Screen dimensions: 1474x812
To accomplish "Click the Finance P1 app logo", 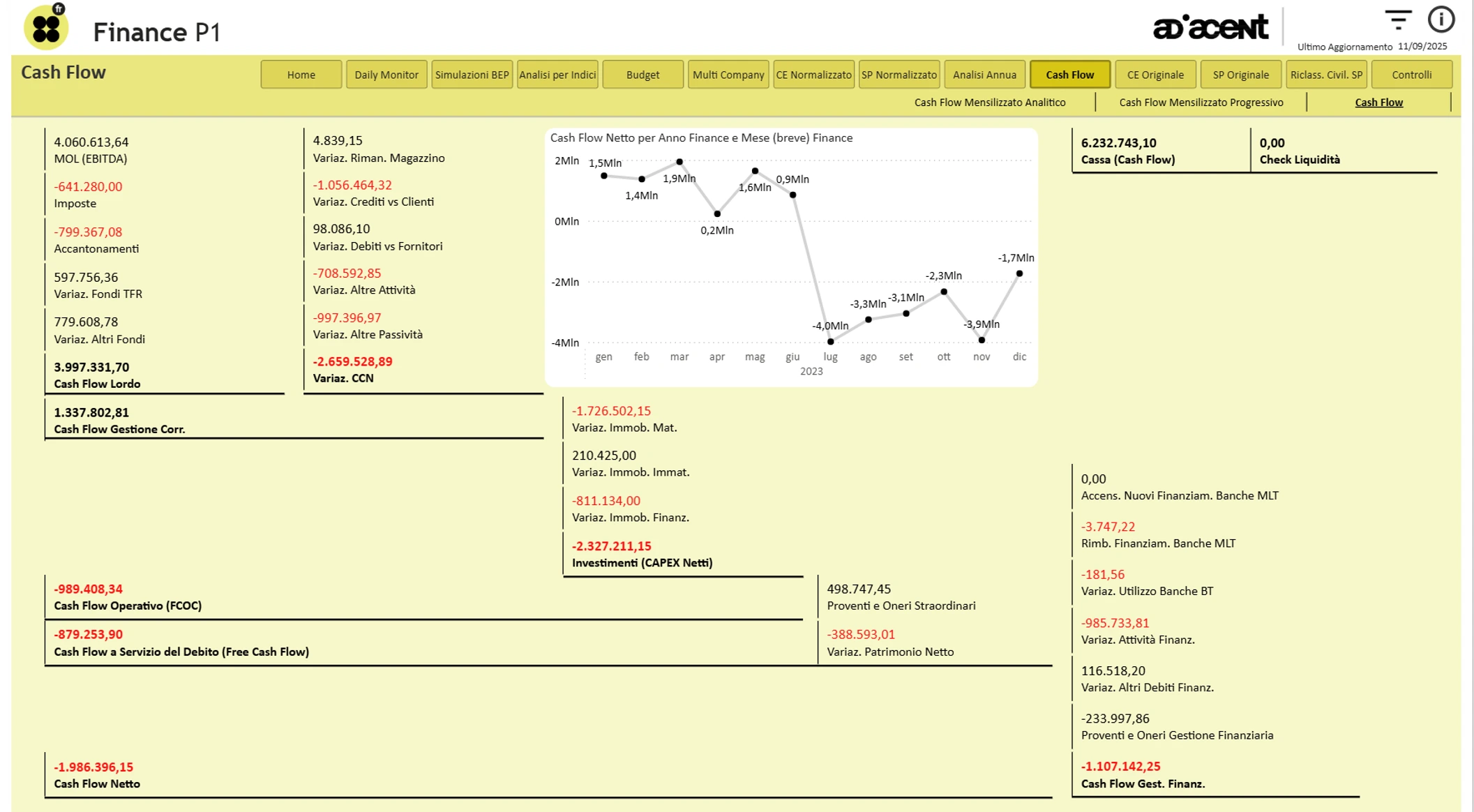I will (x=46, y=28).
